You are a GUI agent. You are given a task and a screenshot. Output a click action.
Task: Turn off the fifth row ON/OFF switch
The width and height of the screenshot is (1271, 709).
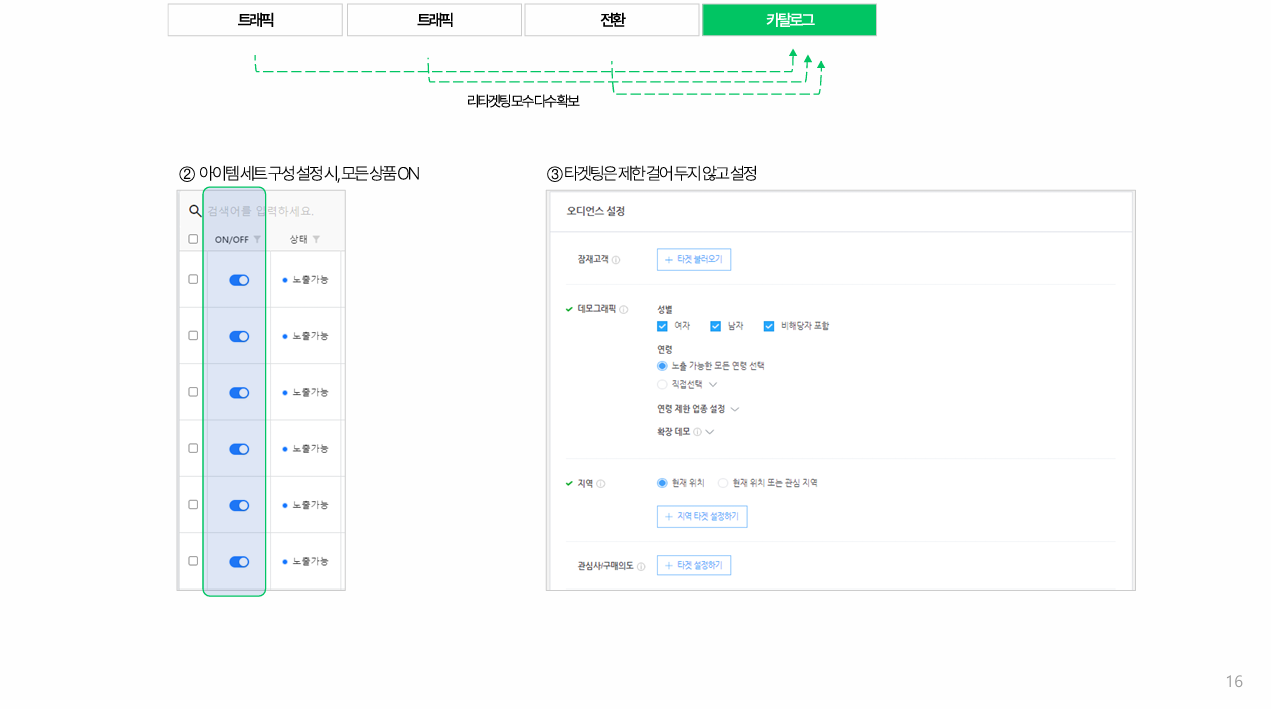pos(239,506)
